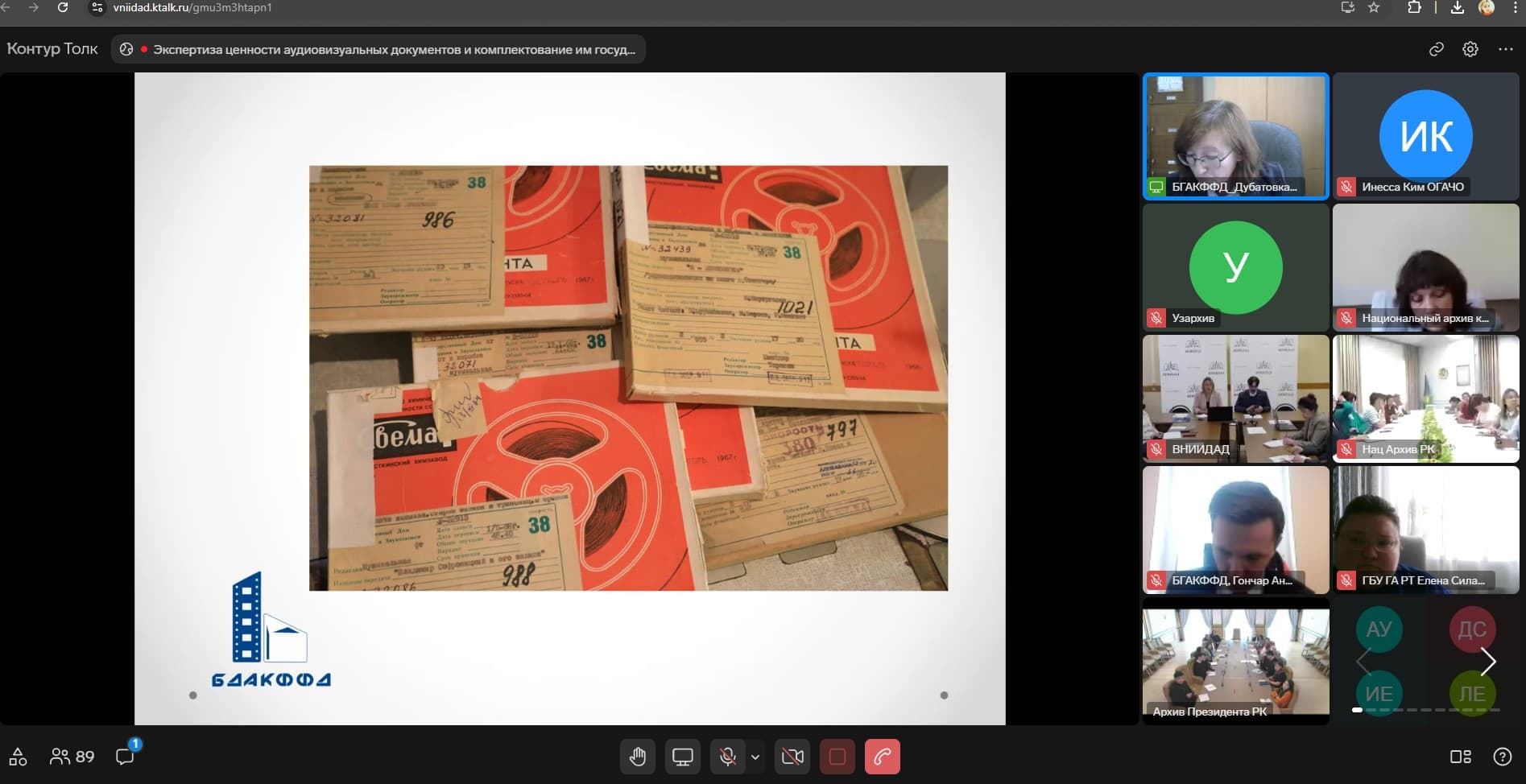Expand microphone options arrow
1526x784 pixels.
[755, 757]
